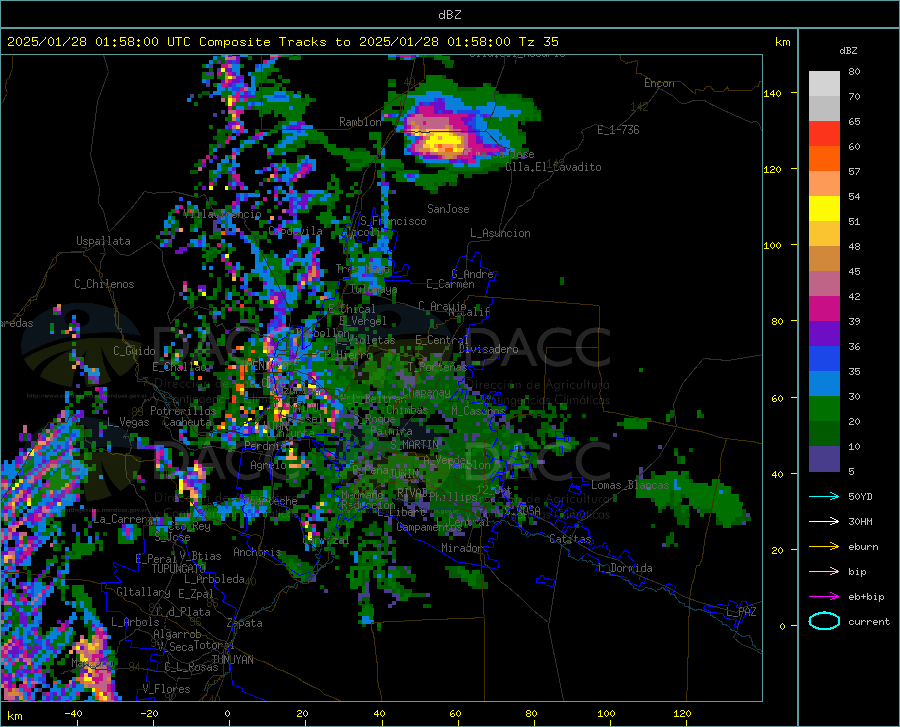Click the pink bip arrow legend icon
This screenshot has height=727, width=900.
(x=824, y=572)
